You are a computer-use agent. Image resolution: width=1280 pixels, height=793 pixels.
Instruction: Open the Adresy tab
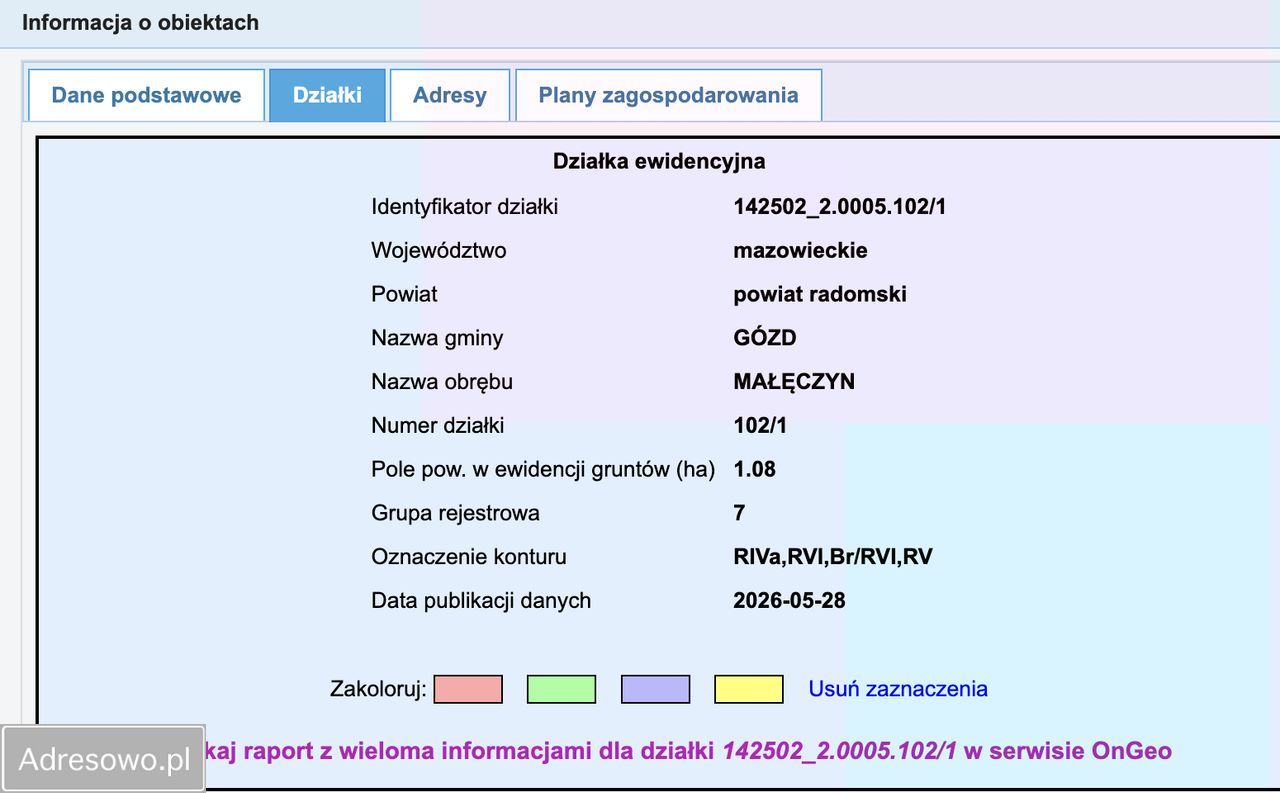pos(450,96)
